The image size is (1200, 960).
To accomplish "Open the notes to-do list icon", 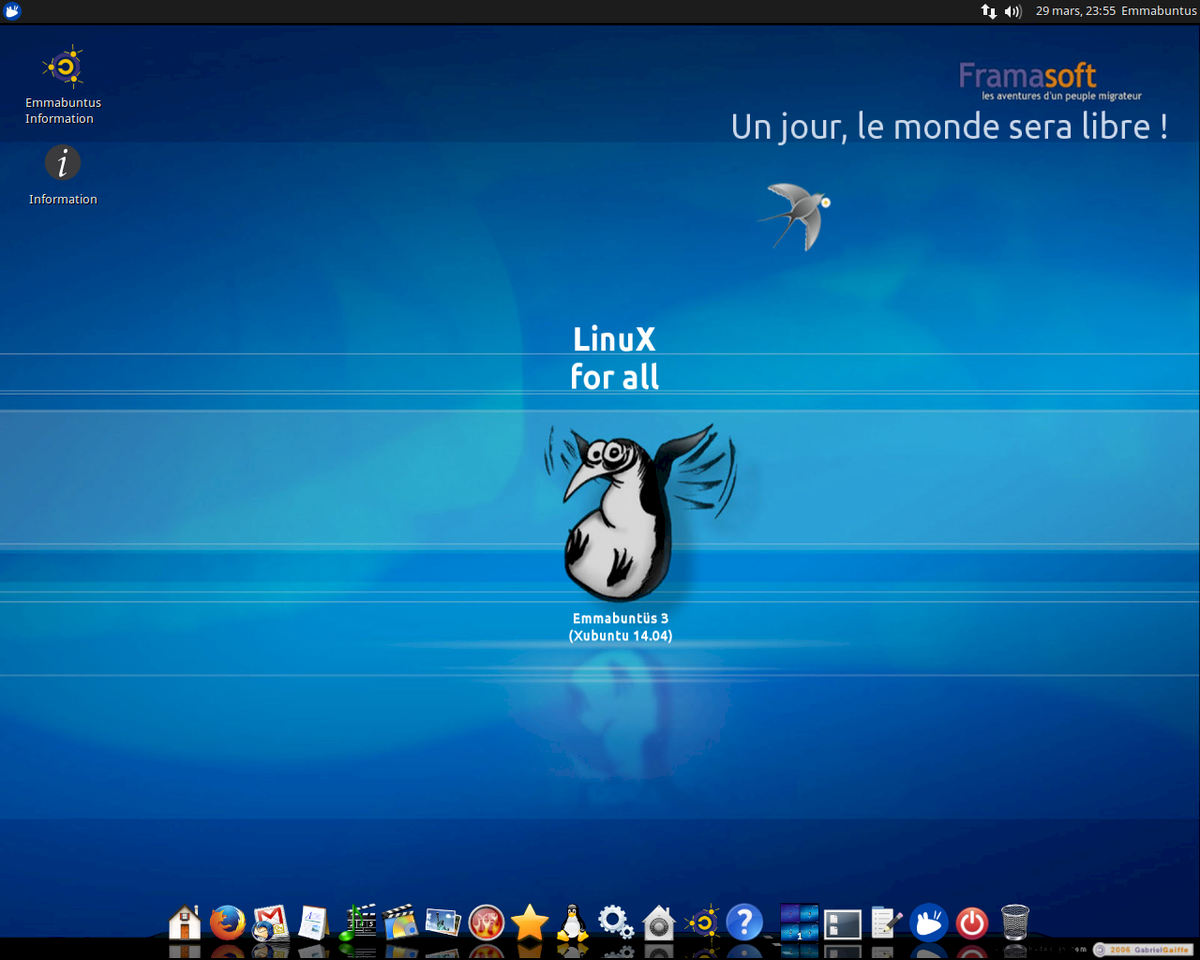I will click(882, 922).
